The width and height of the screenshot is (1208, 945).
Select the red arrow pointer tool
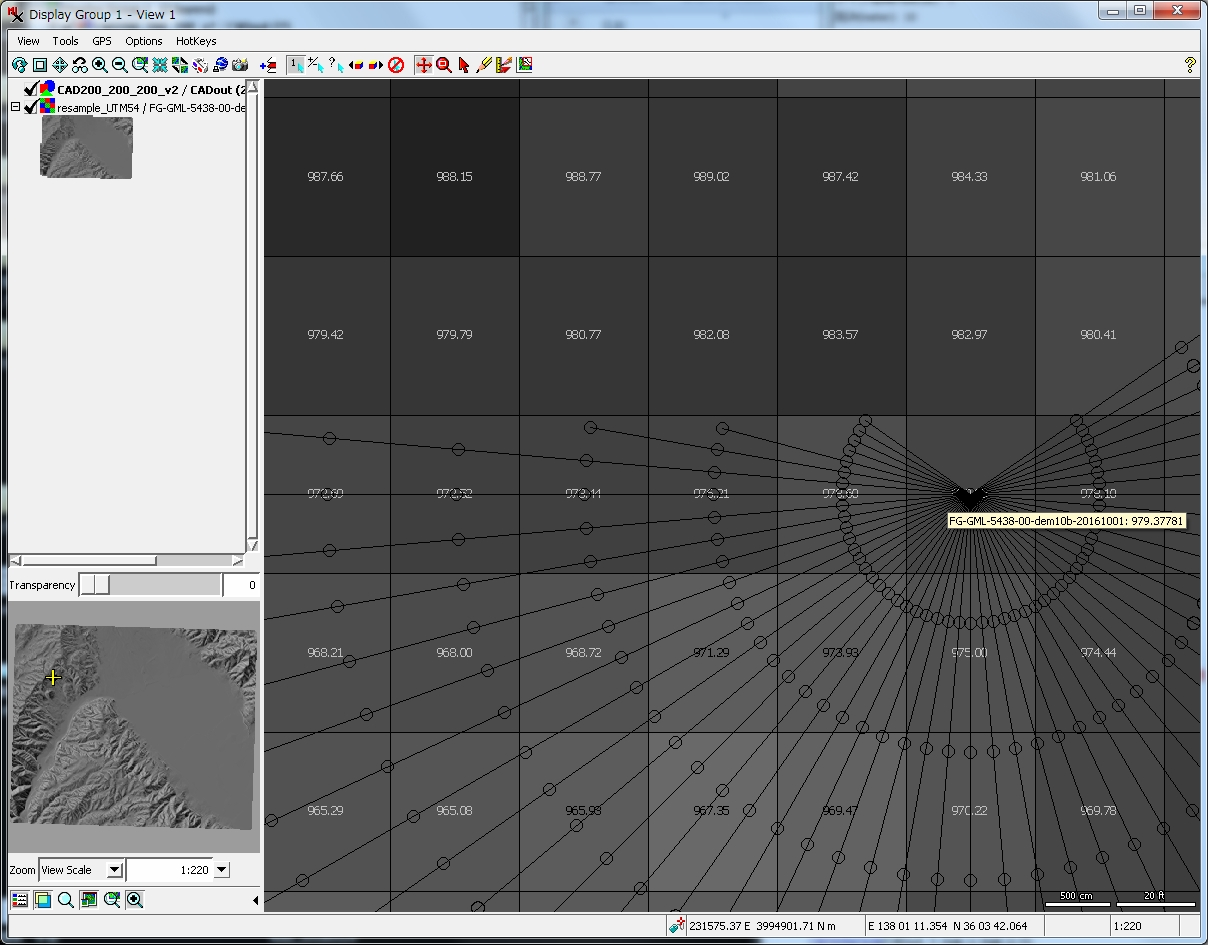click(464, 65)
